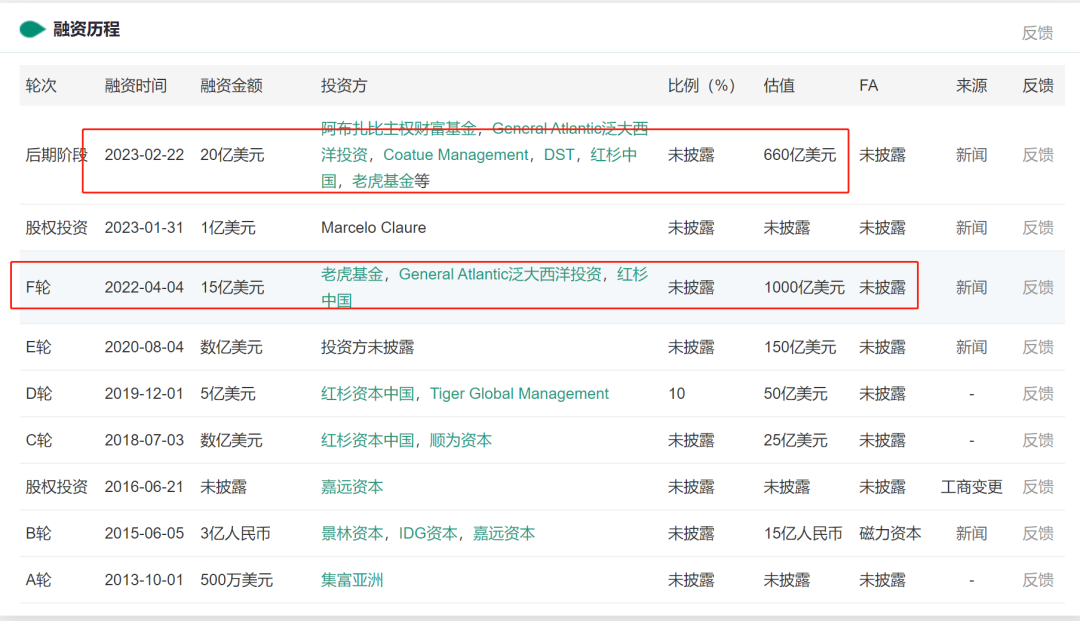Viewport: 1080px width, 621px height.
Task: Click the 估值 column header
Action: [779, 85]
